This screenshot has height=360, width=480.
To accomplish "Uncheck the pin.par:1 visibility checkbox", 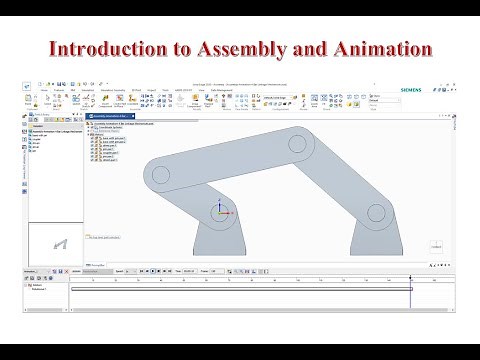I will (x=92, y=149).
